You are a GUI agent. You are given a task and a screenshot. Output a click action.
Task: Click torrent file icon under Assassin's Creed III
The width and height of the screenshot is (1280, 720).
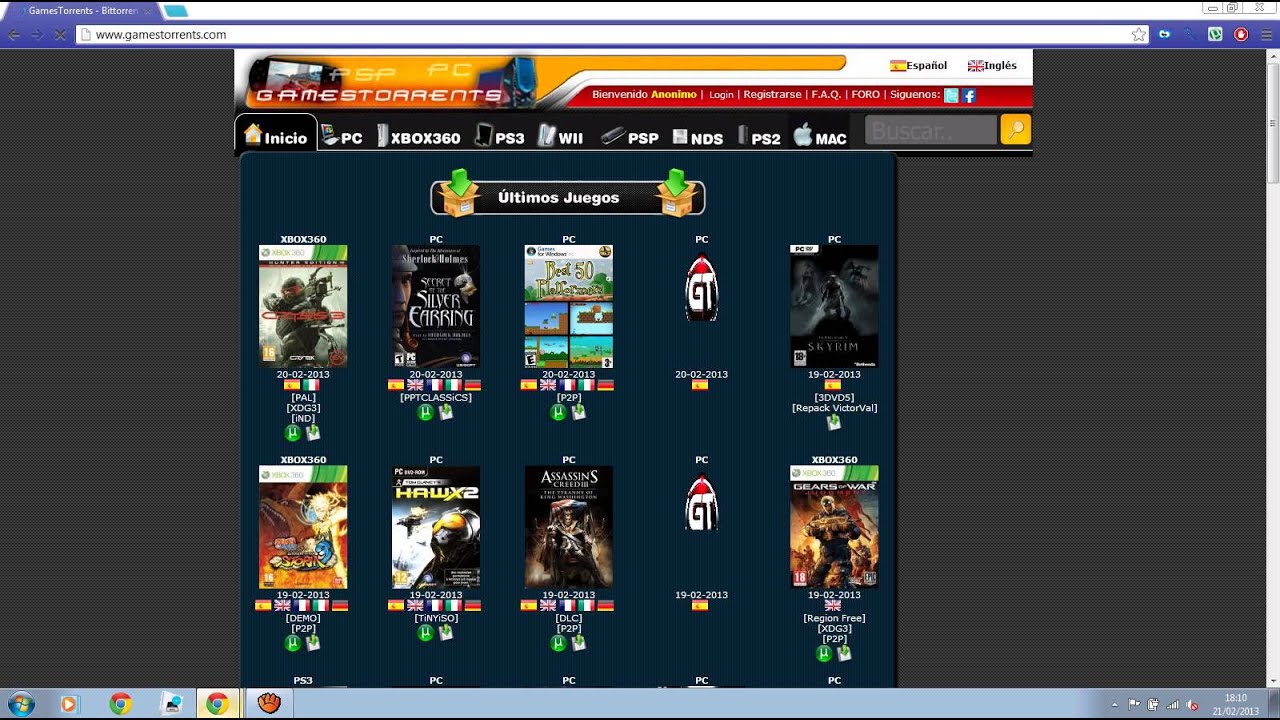(579, 643)
